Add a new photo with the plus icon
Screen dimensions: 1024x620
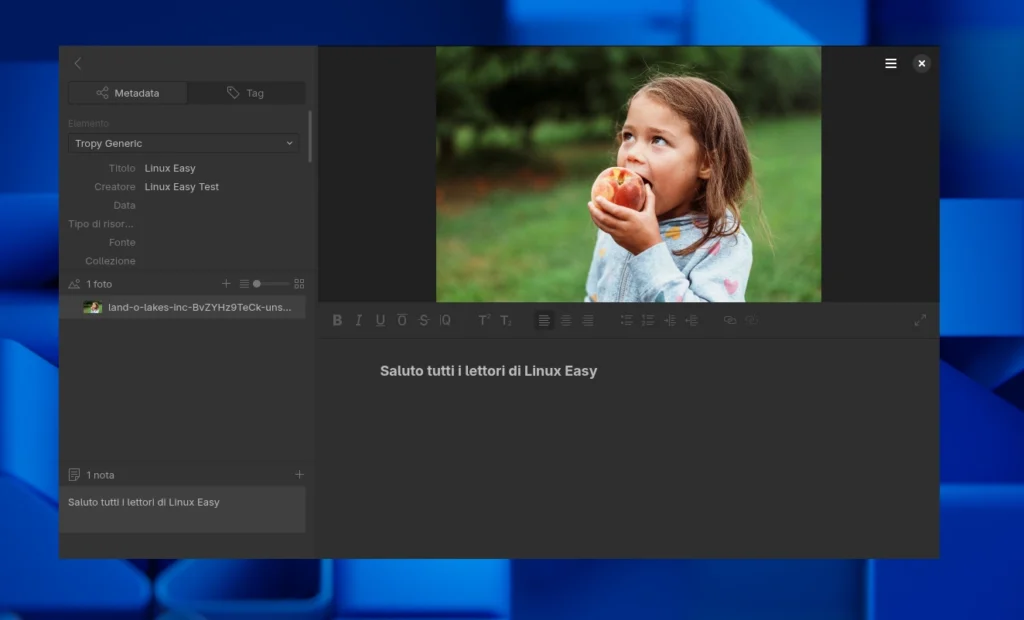tap(226, 284)
